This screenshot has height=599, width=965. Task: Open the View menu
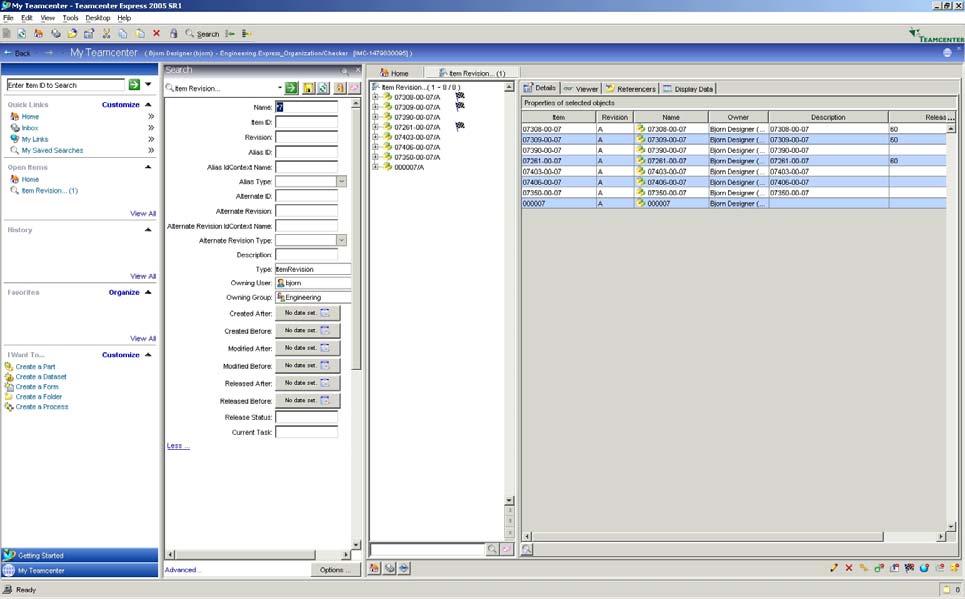point(47,18)
